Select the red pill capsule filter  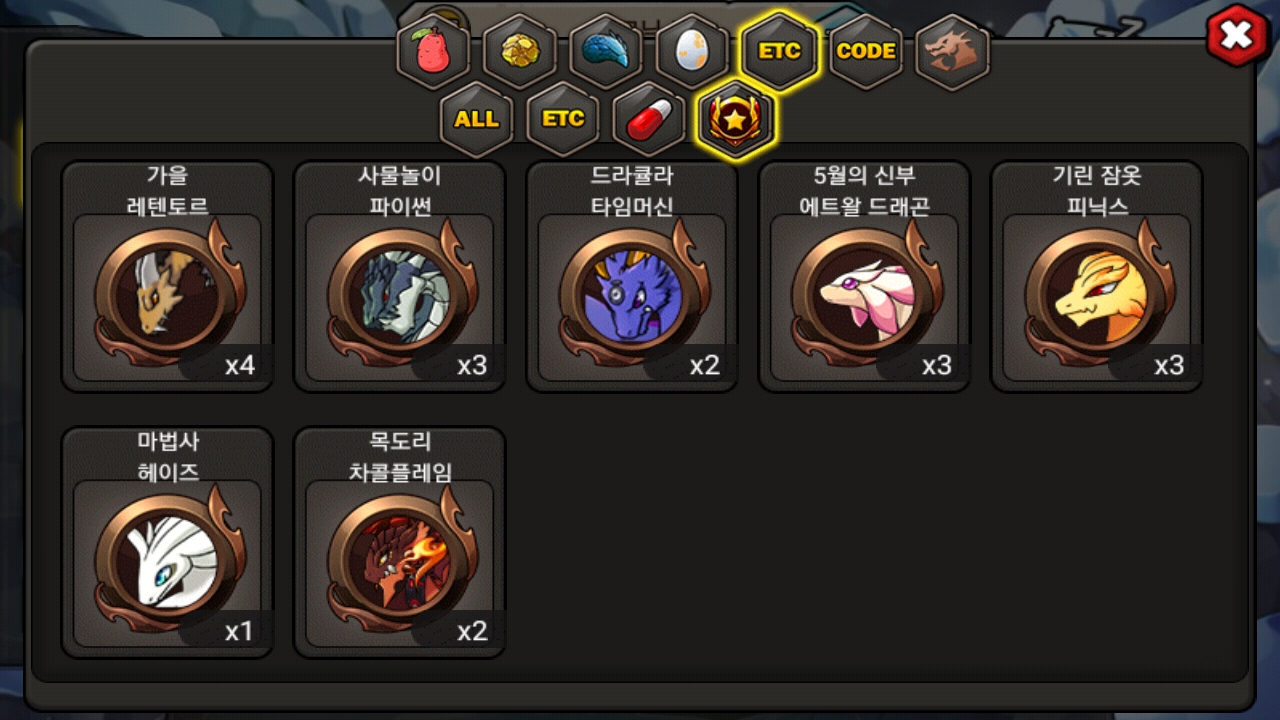click(x=649, y=119)
